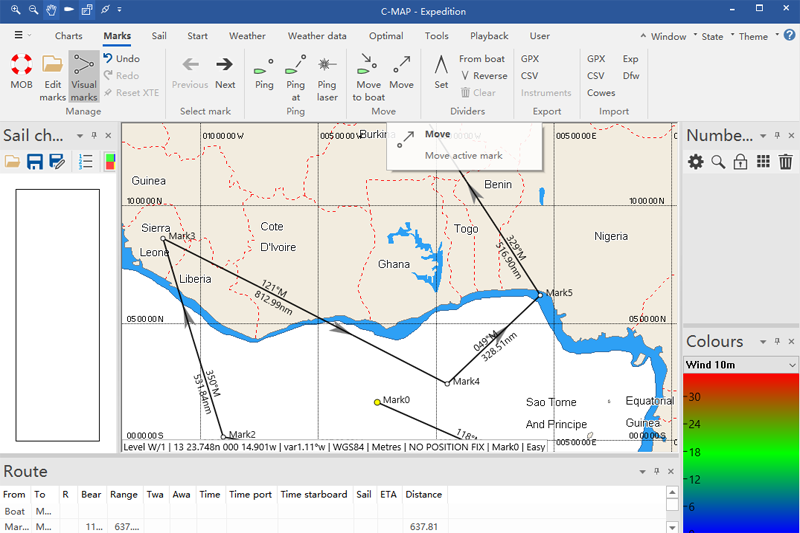
Task: Click the MOB lifebuoy icon
Action: (21, 66)
